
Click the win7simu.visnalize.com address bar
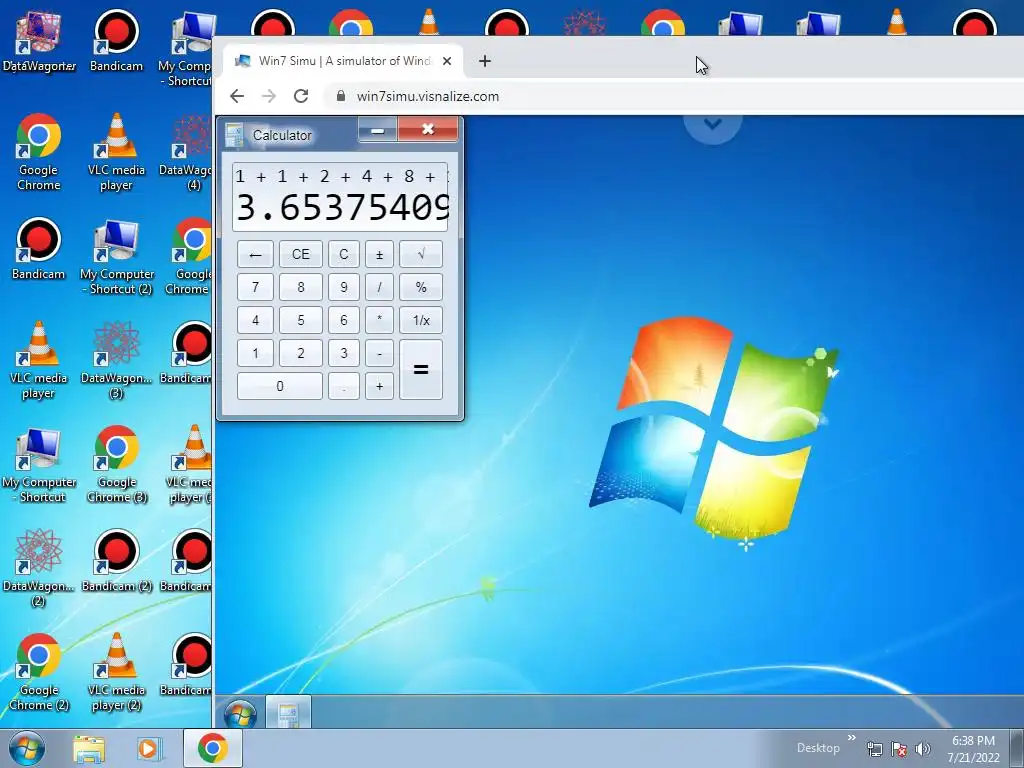coord(673,96)
